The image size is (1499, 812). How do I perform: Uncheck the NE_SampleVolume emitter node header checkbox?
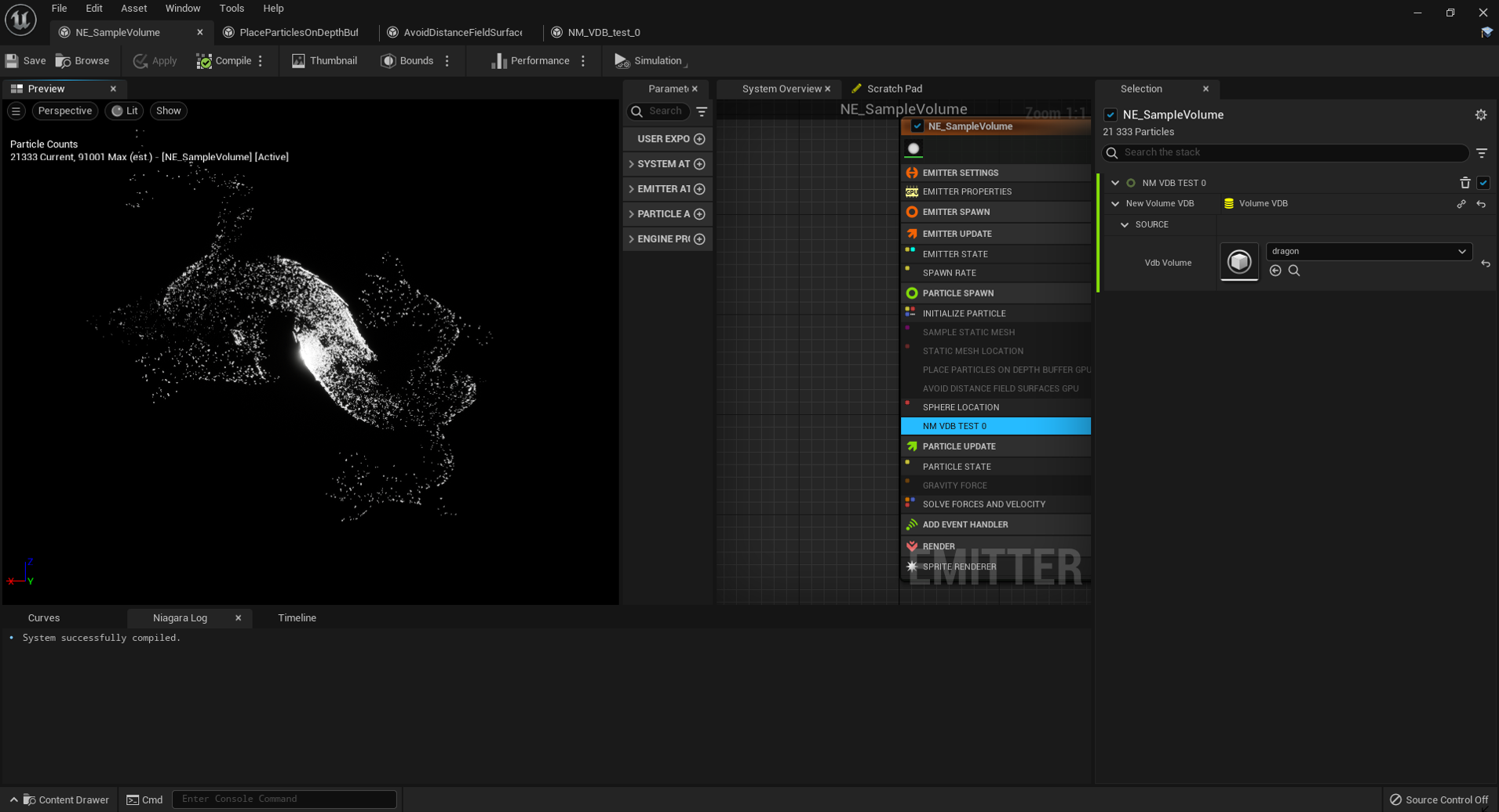[x=917, y=126]
